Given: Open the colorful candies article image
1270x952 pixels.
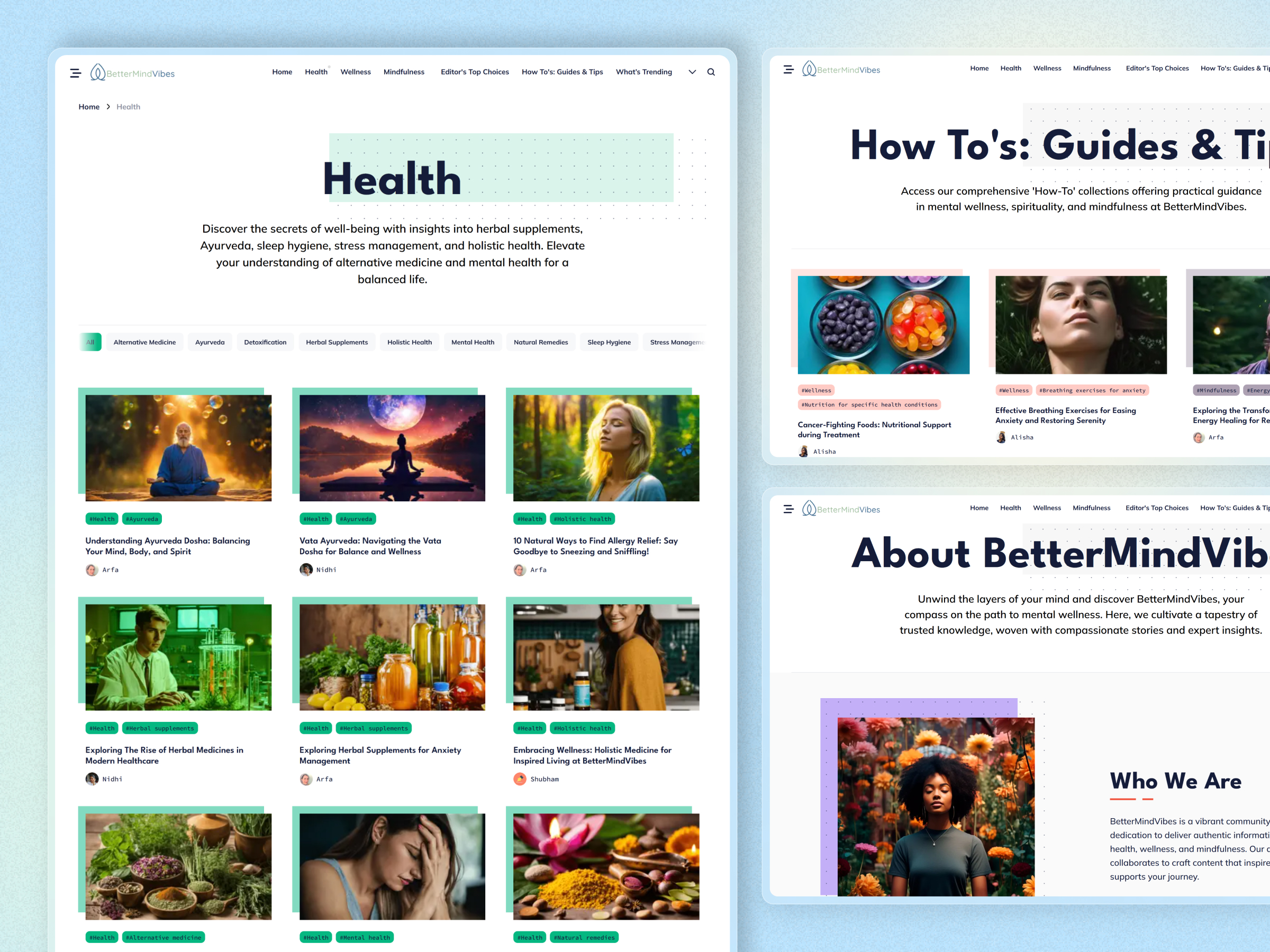Looking at the screenshot, I should [883, 325].
